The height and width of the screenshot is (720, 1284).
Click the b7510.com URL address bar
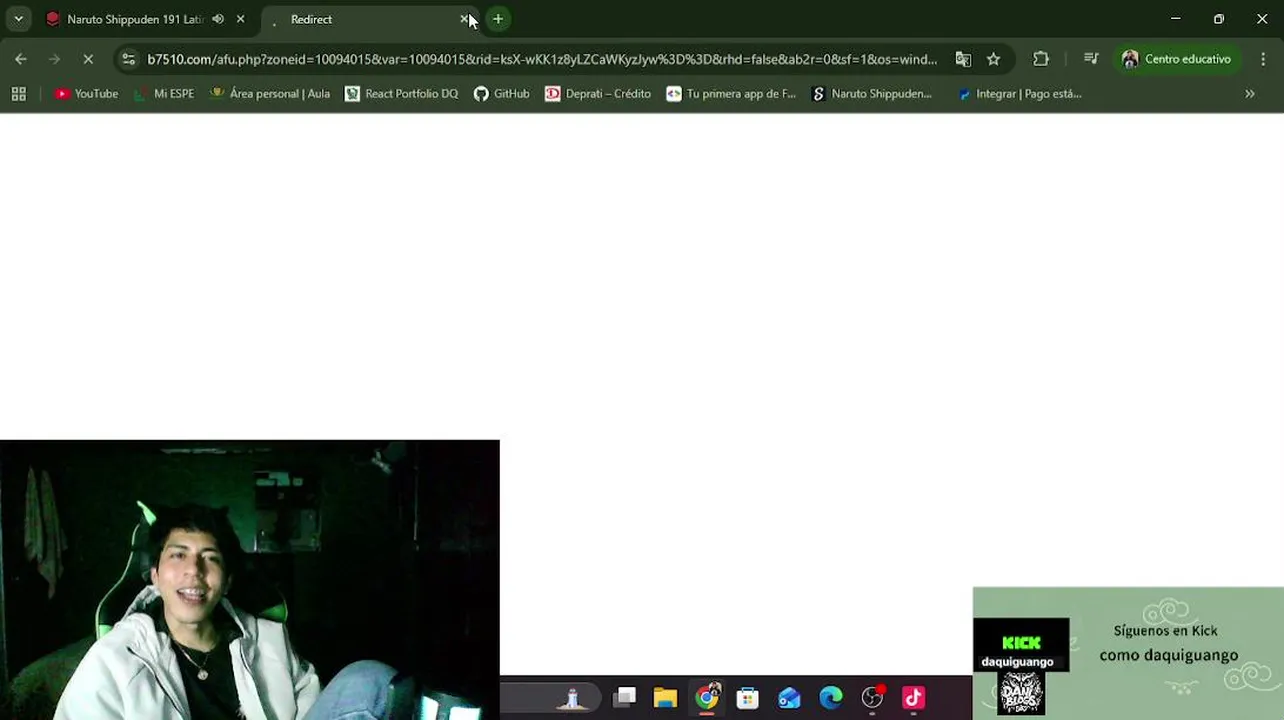[542, 59]
